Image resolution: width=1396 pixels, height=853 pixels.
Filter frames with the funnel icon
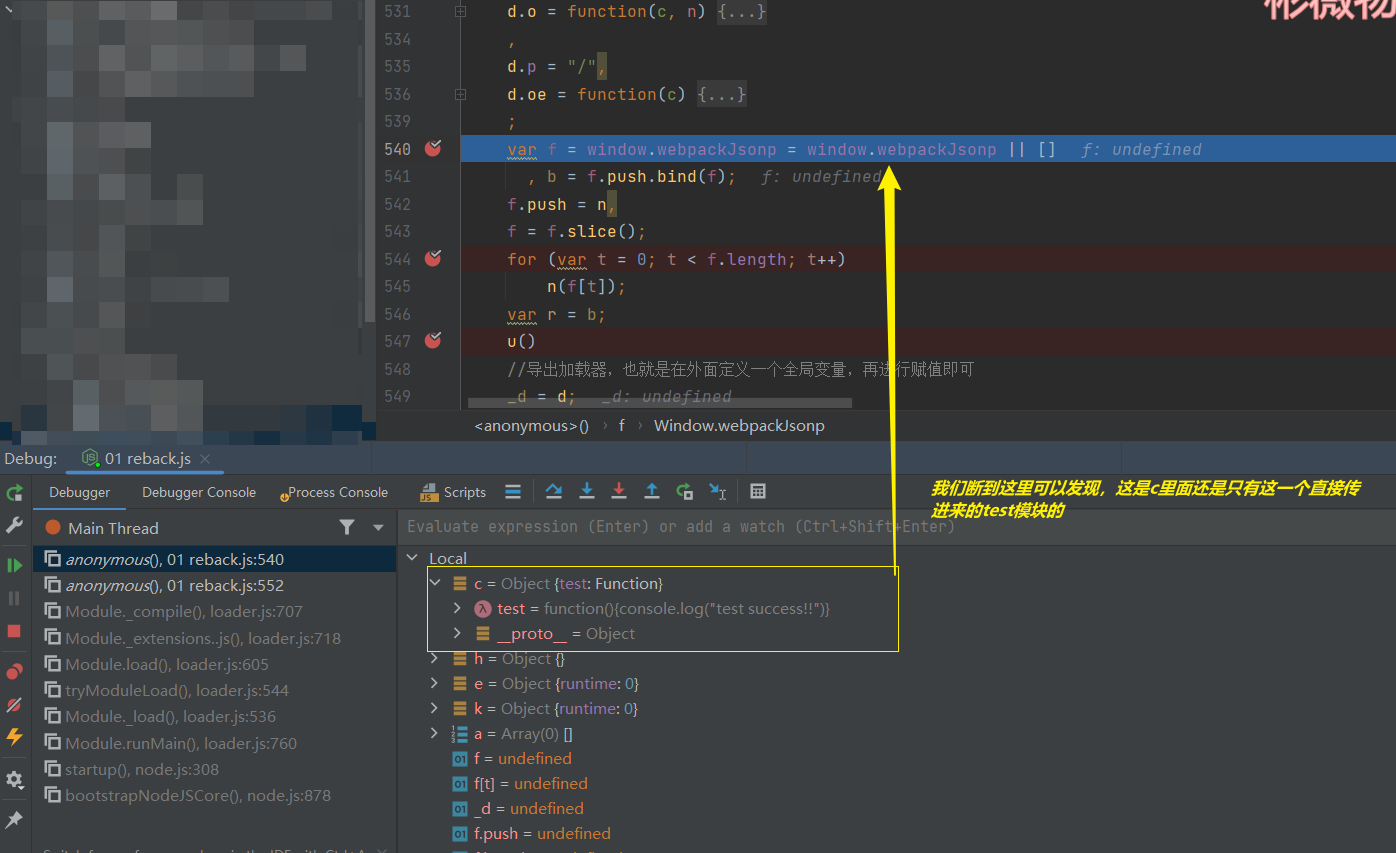[347, 527]
